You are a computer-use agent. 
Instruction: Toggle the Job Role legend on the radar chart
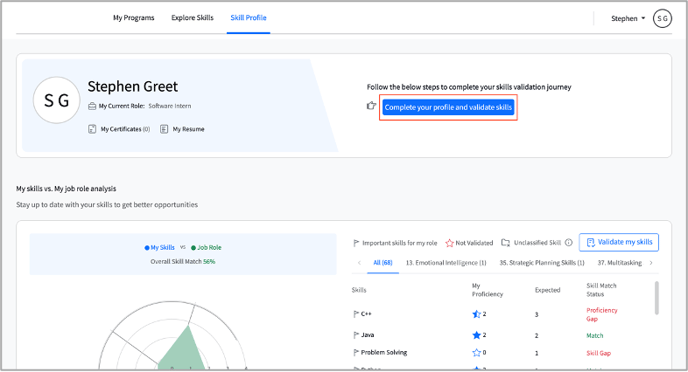tap(206, 247)
